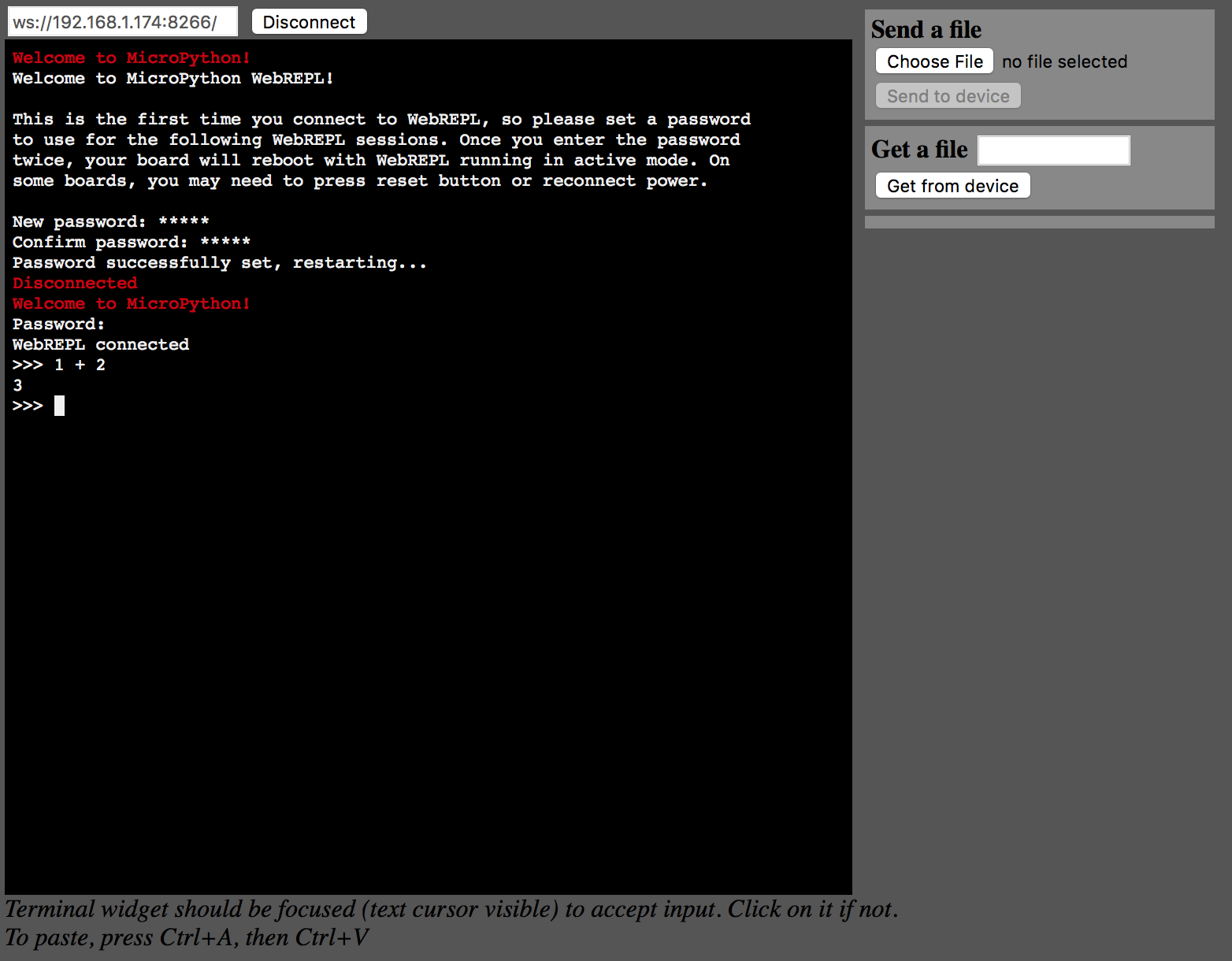Screen dimensions: 1232x961
Task: Click the 'Send a file' heading
Action: 926,30
